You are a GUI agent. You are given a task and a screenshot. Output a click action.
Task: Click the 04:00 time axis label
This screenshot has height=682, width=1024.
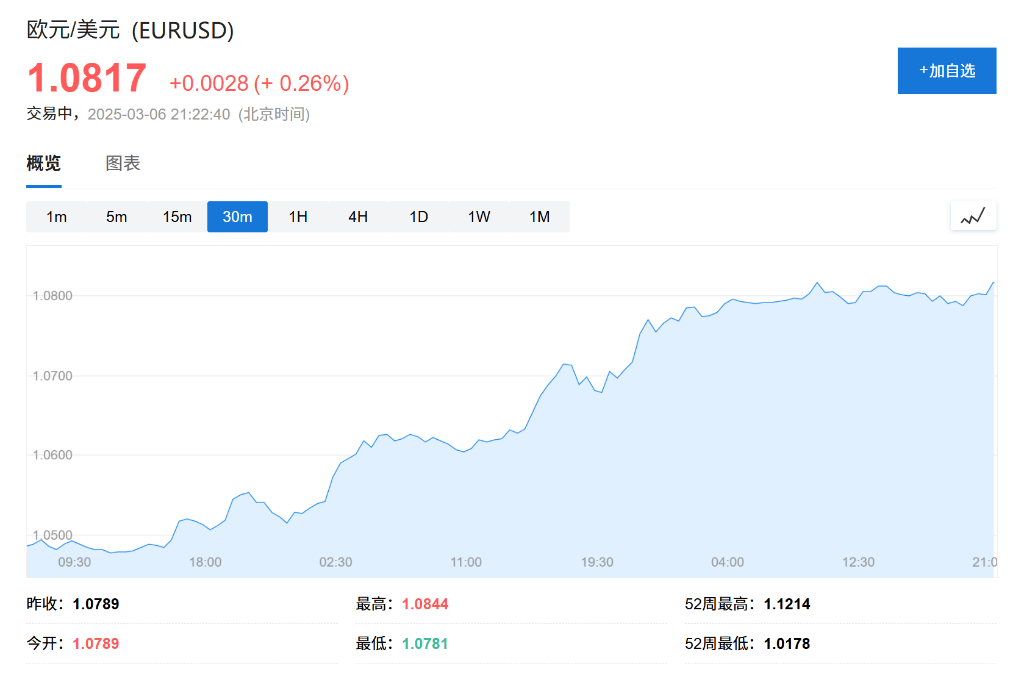tap(728, 562)
